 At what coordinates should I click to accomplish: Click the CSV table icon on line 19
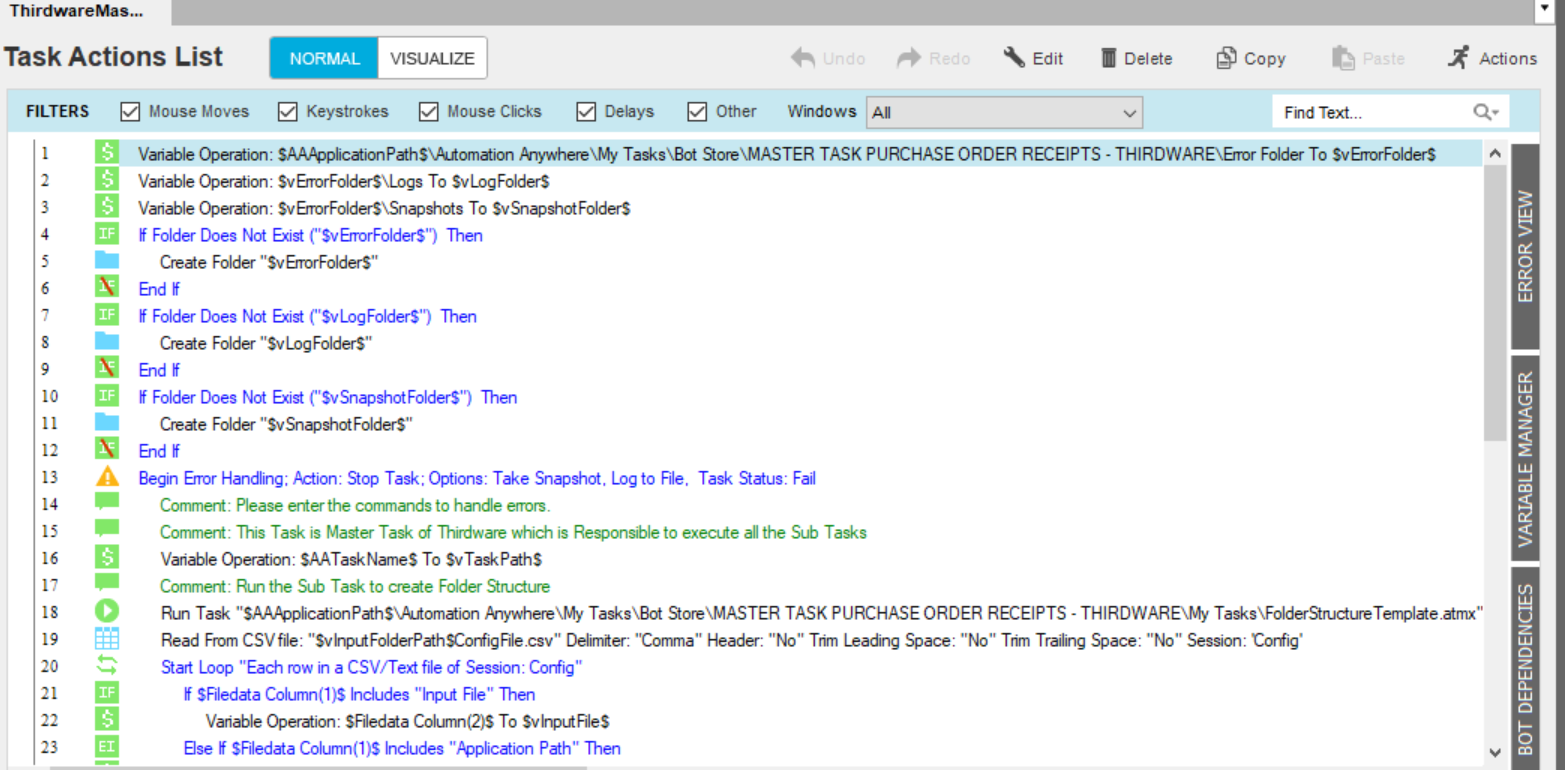[107, 639]
